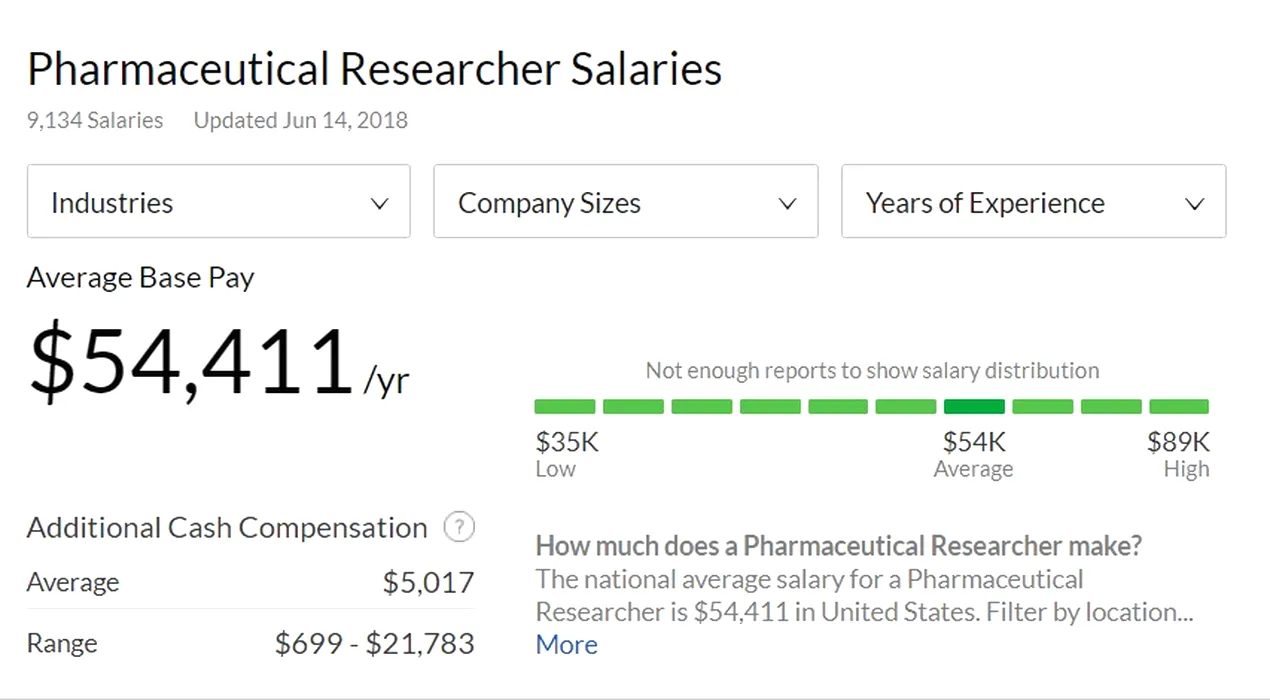Viewport: 1270px width, 700px height.
Task: Open the Years of Experience filter
Action: point(1033,202)
